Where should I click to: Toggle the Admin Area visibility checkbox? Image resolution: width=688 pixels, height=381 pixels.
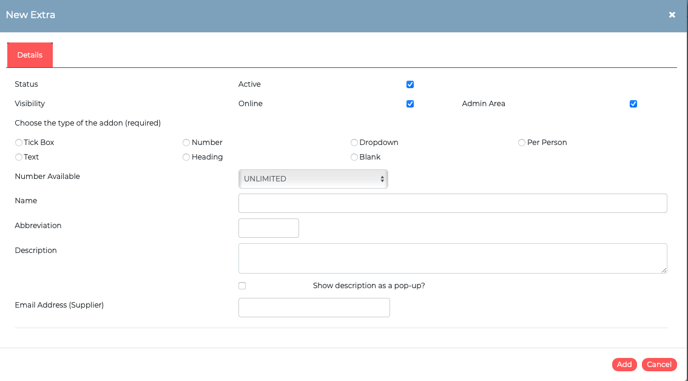click(633, 104)
